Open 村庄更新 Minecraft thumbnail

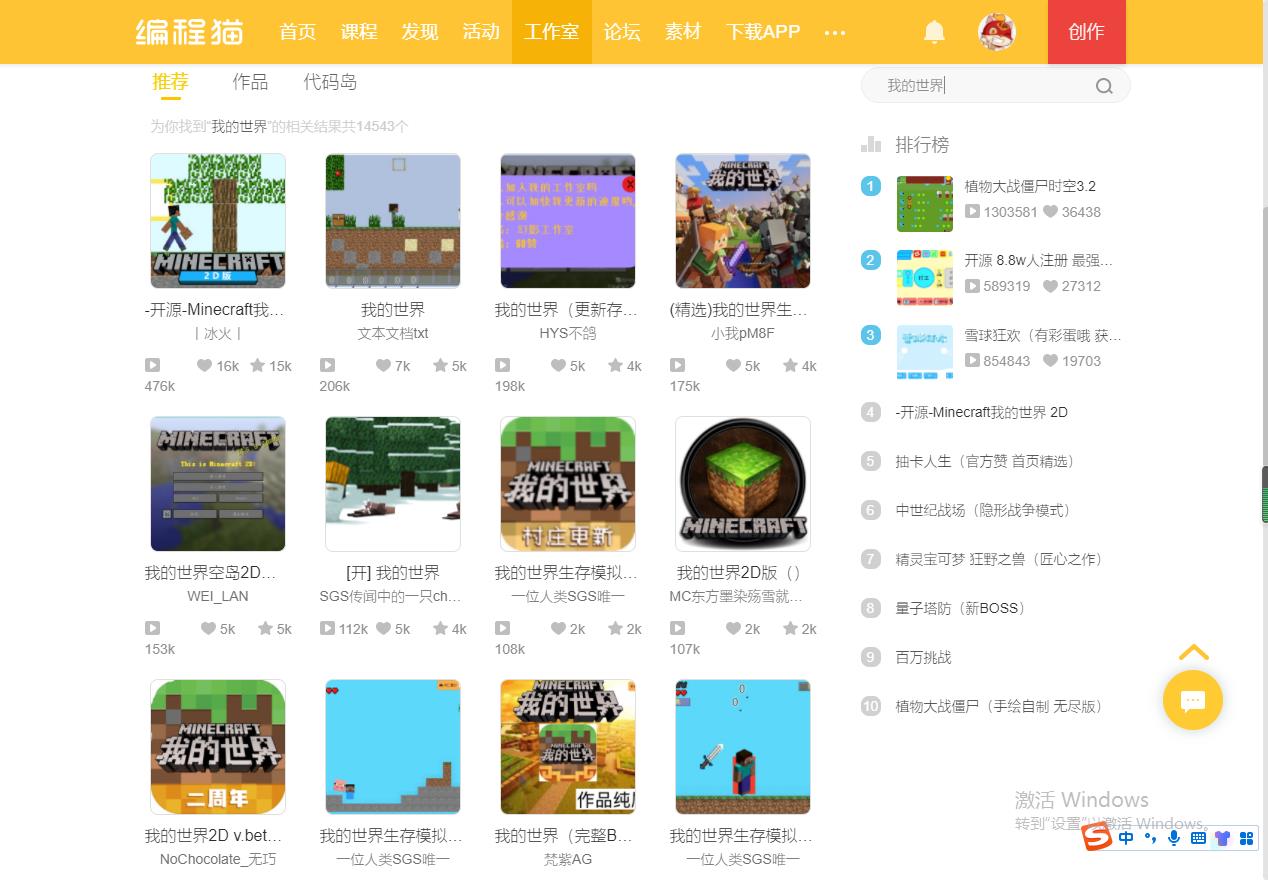pyautogui.click(x=568, y=484)
